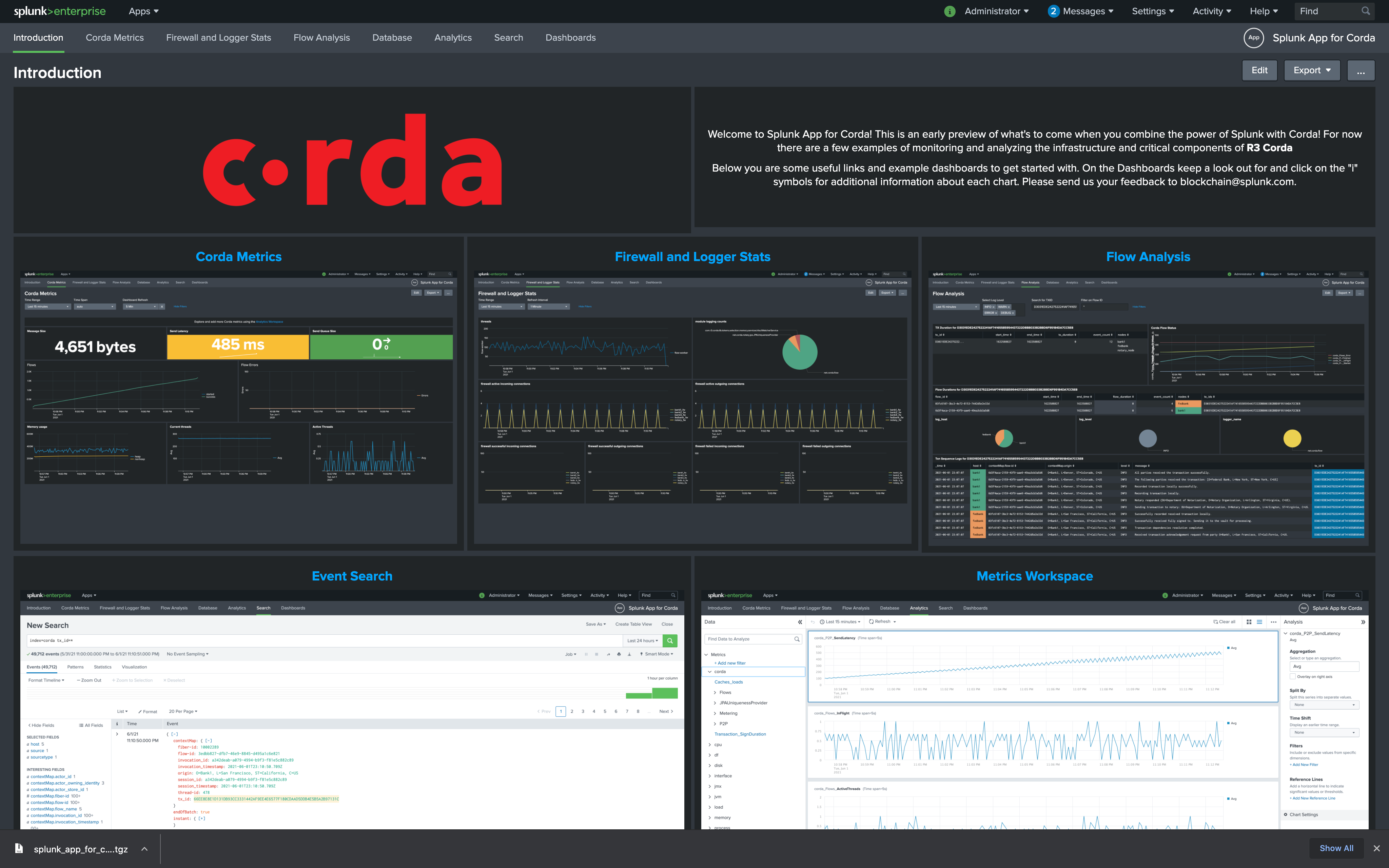Open the Dashboards tab
This screenshot has width=1389, height=868.
[x=570, y=38]
